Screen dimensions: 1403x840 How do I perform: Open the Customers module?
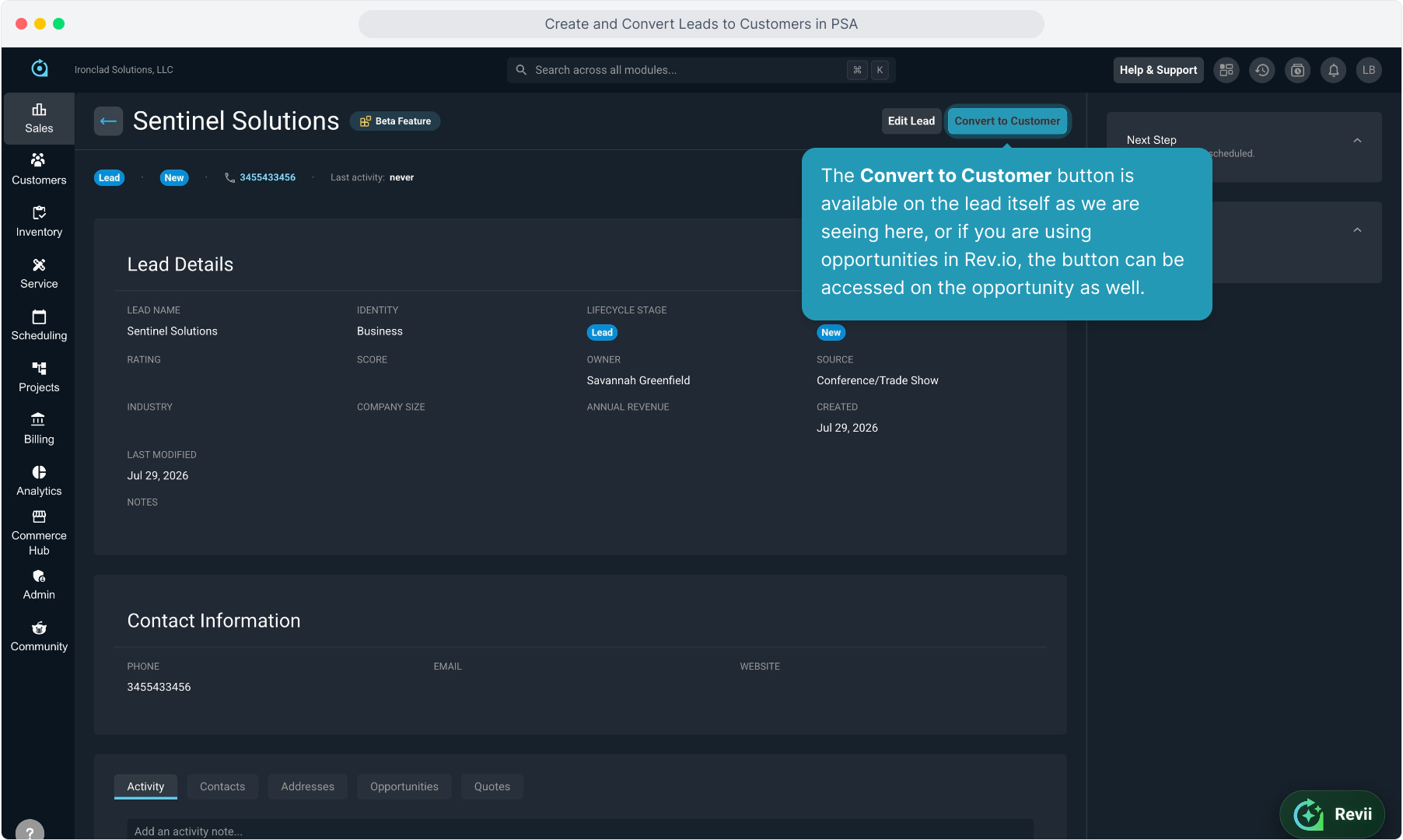point(39,170)
